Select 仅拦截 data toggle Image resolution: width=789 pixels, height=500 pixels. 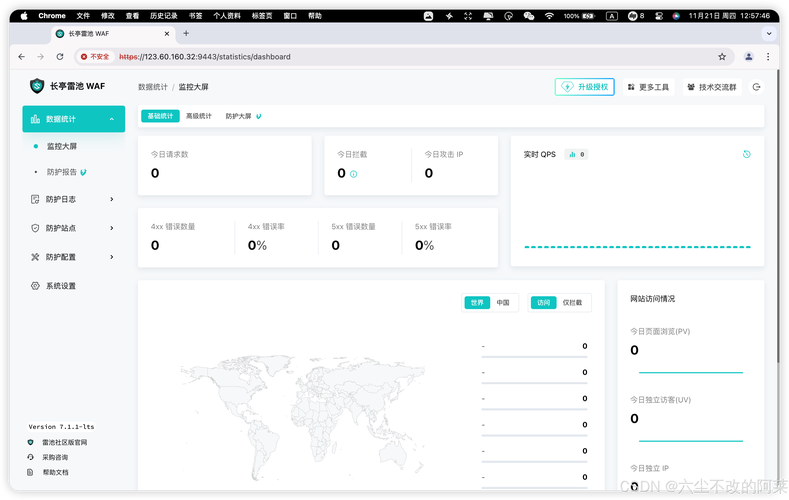click(x=572, y=303)
